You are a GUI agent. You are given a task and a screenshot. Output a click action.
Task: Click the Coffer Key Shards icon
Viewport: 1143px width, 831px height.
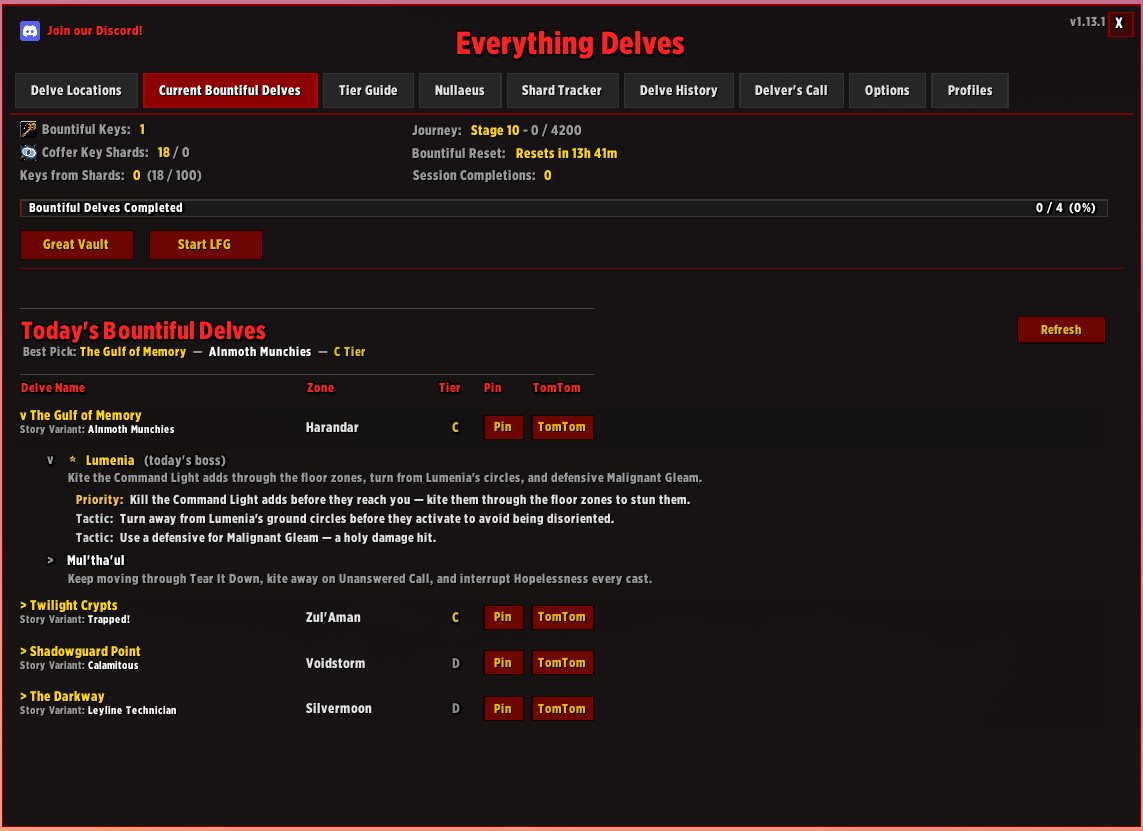[28, 152]
